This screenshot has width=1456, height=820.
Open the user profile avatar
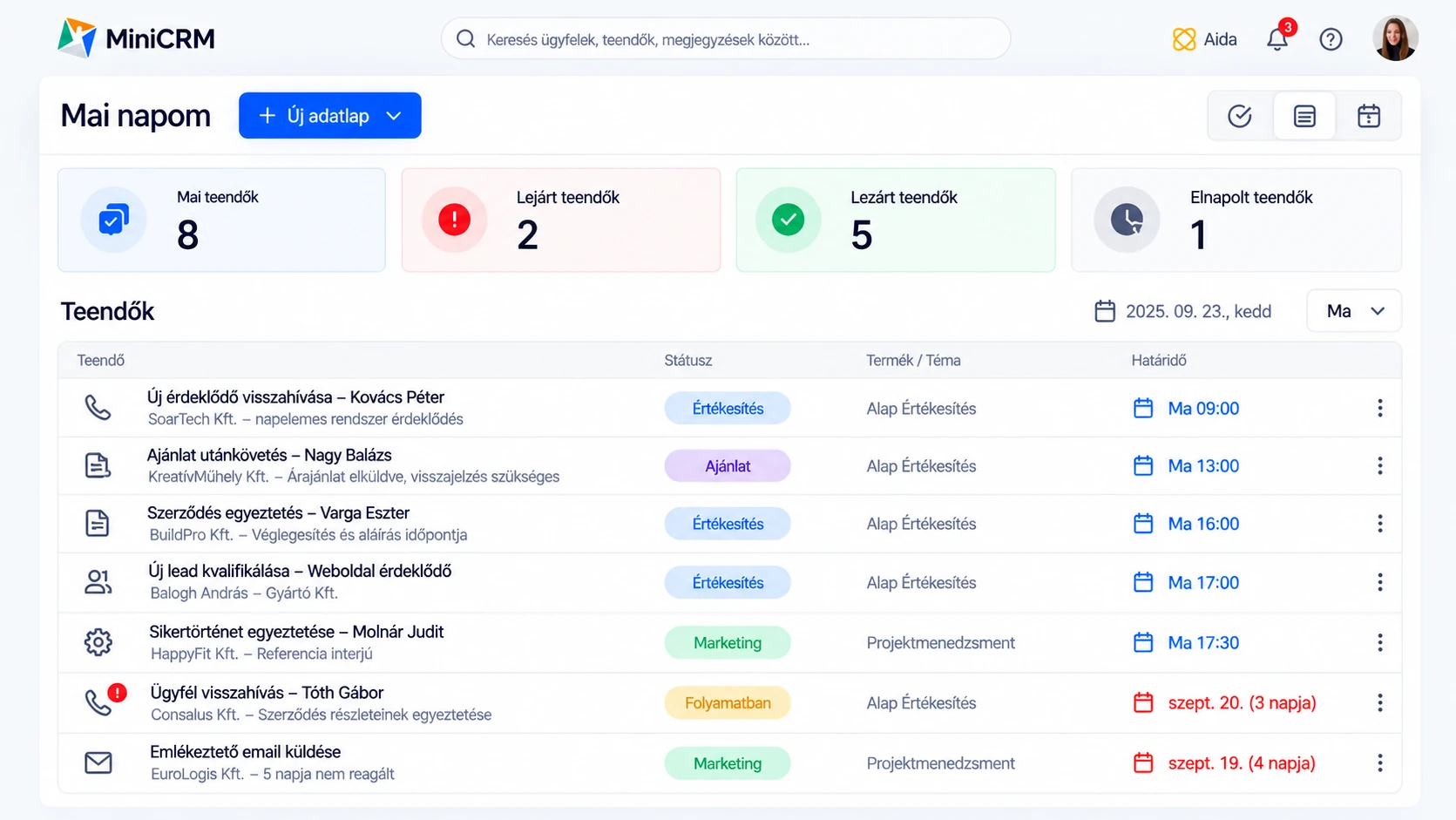[x=1395, y=38]
